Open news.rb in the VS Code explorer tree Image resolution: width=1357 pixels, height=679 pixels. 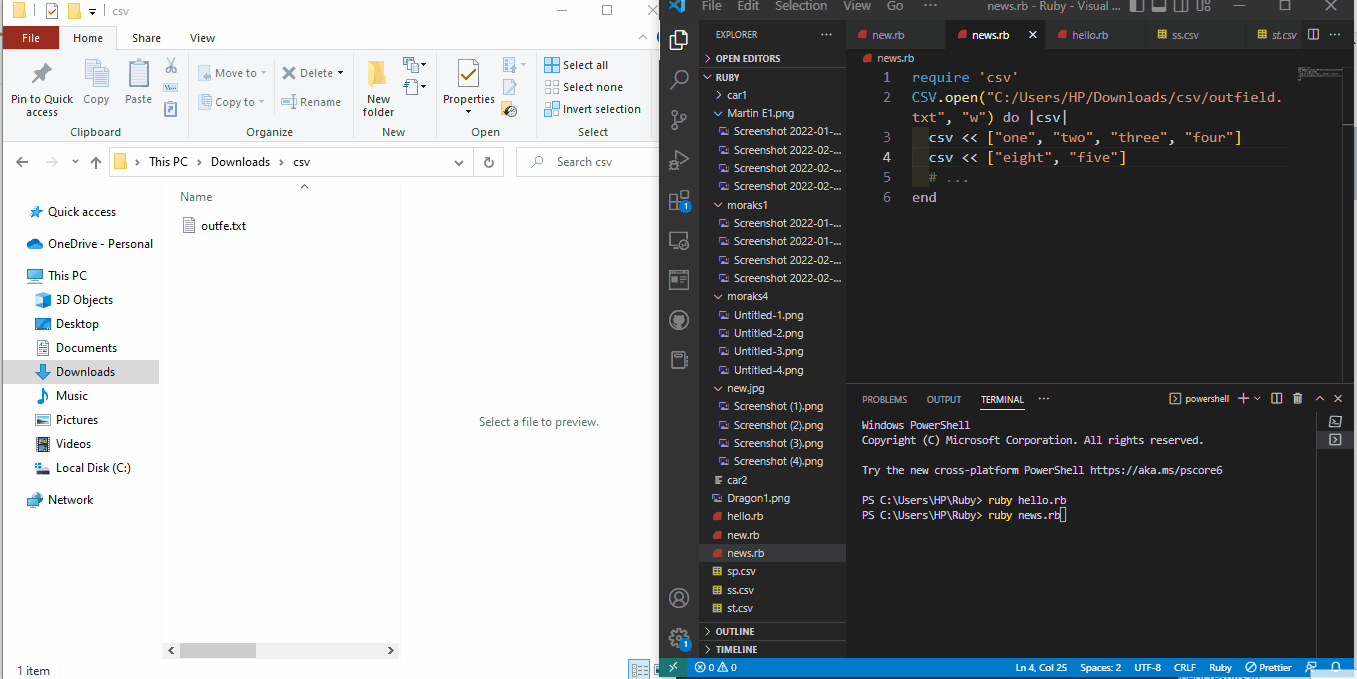coord(772,553)
